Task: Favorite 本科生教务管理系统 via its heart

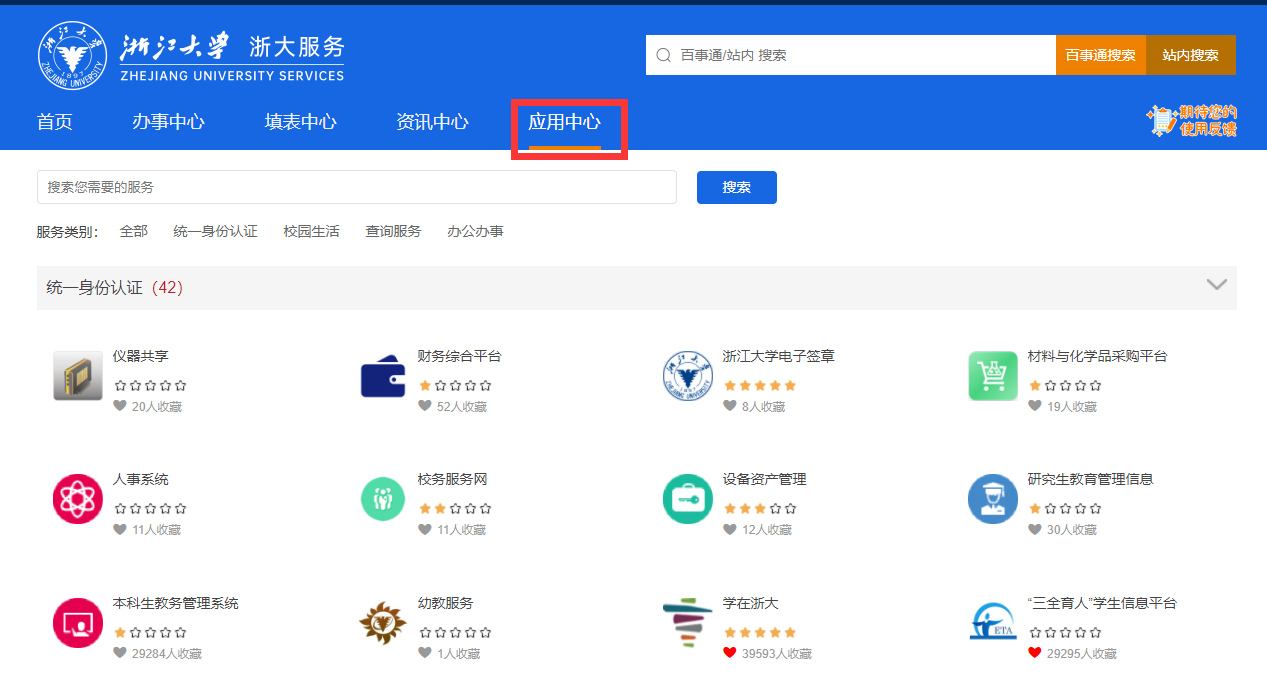Action: [x=120, y=654]
